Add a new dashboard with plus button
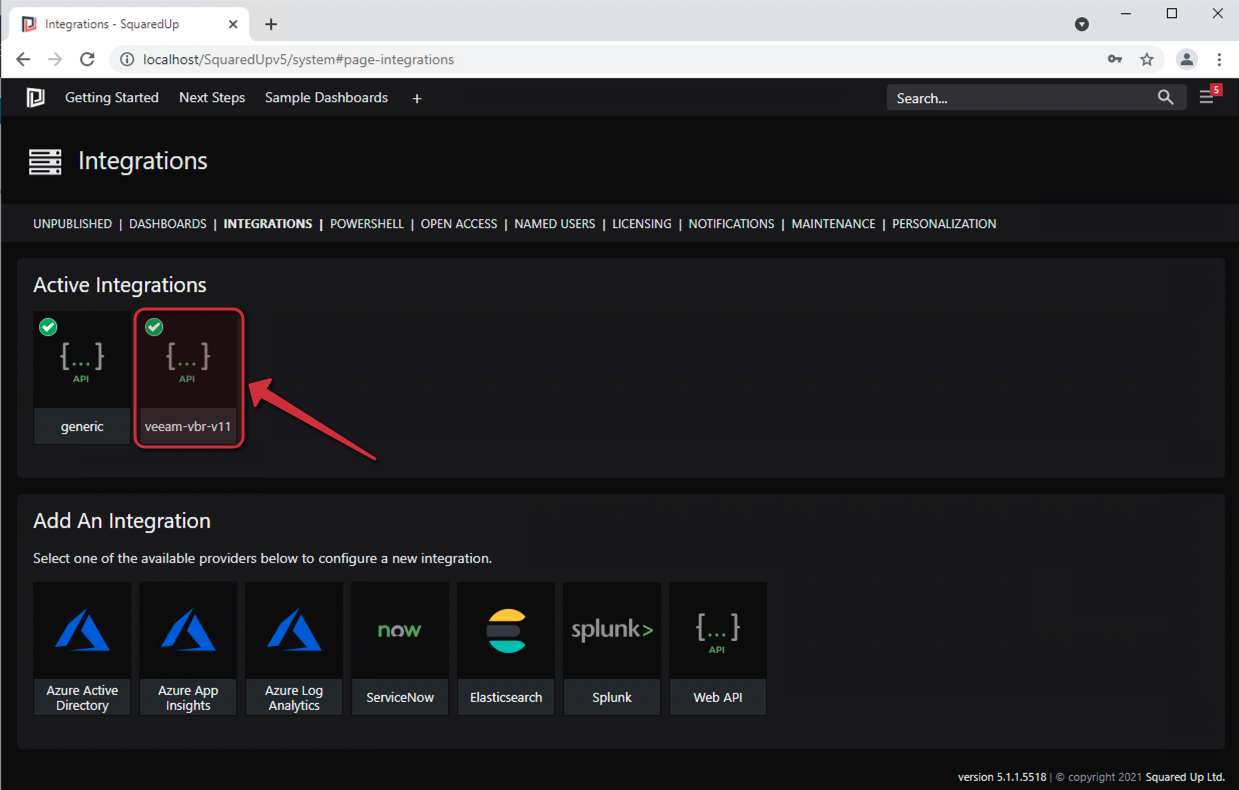The image size is (1239, 790). click(417, 98)
